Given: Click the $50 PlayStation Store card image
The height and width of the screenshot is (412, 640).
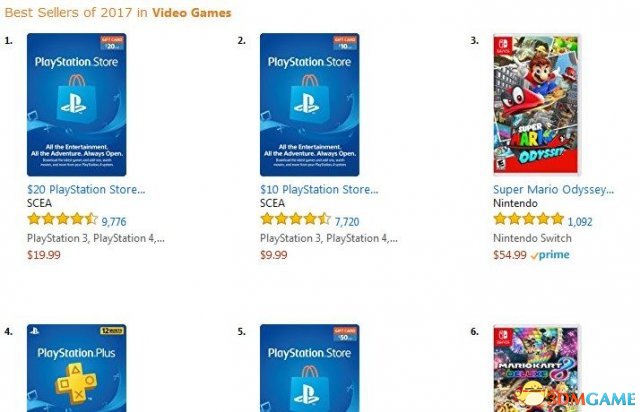Looking at the screenshot, I should coord(309,368).
